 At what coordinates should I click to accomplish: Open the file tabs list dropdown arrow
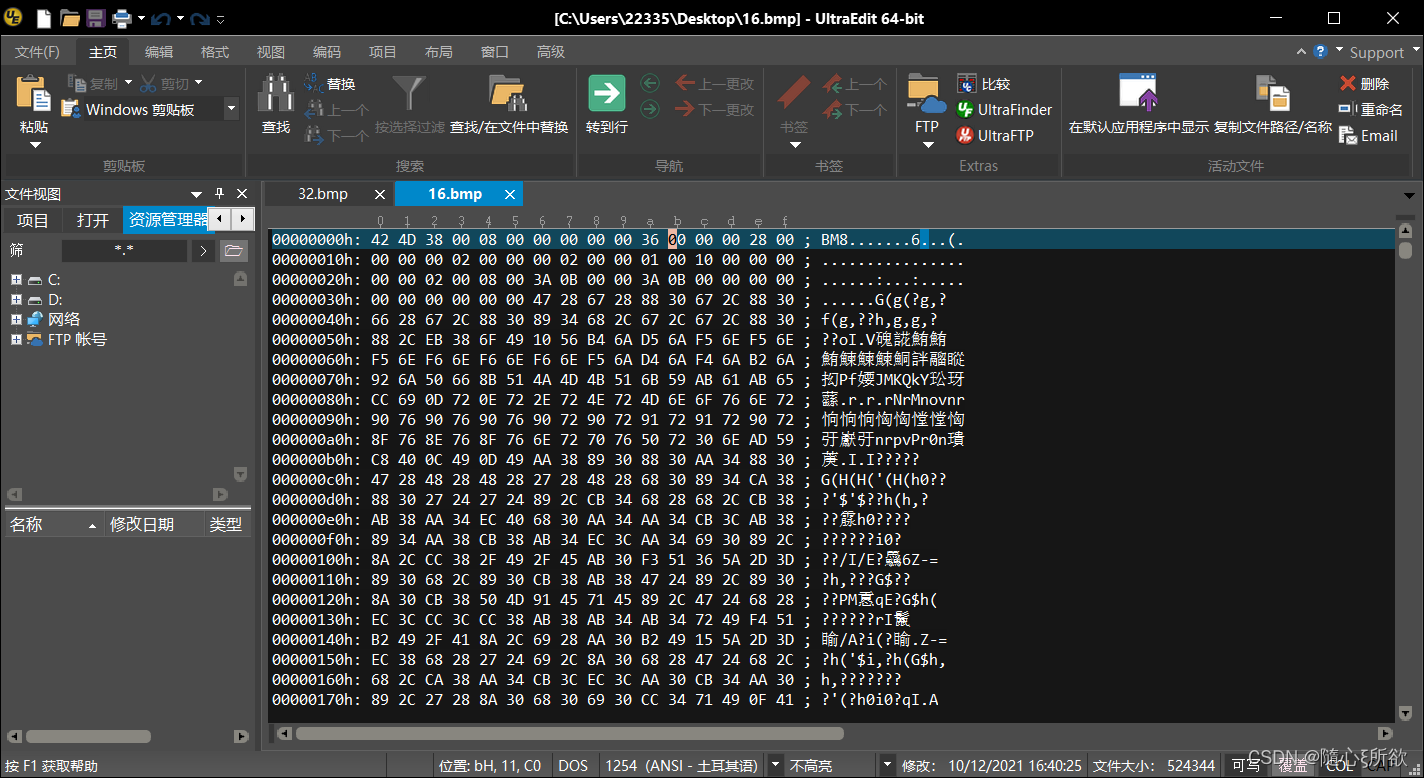(x=1409, y=195)
